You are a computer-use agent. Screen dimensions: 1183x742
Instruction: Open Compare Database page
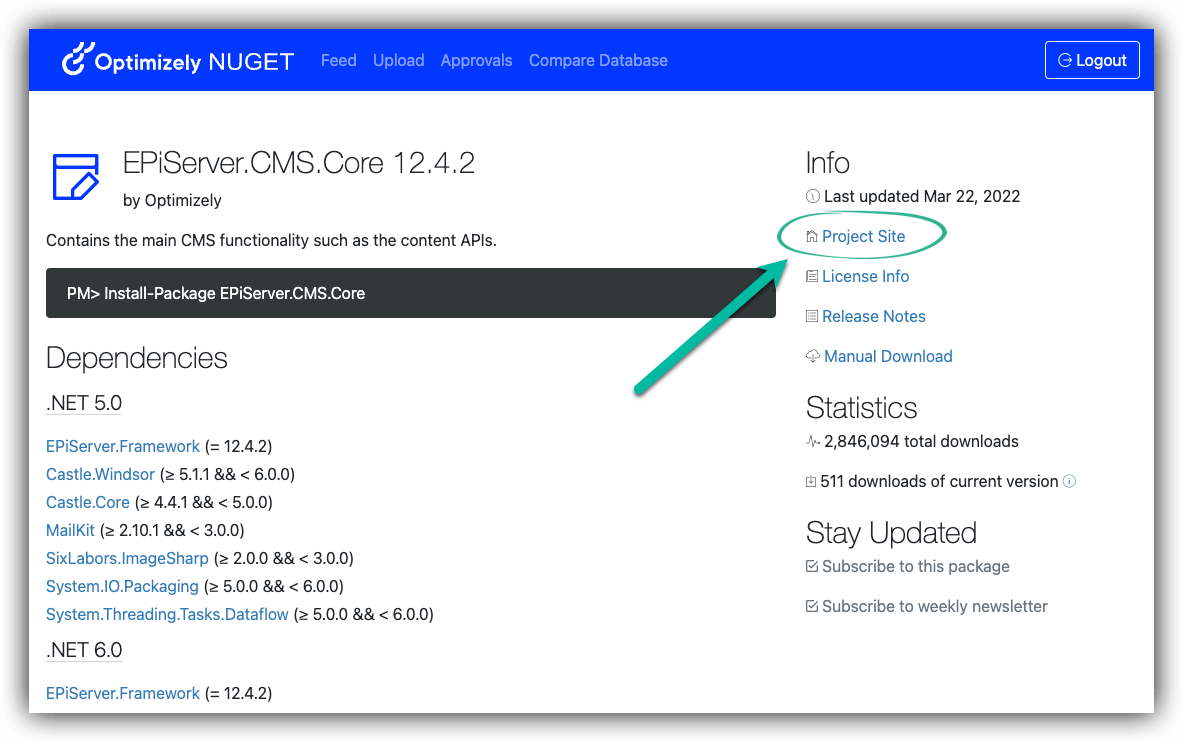[598, 60]
